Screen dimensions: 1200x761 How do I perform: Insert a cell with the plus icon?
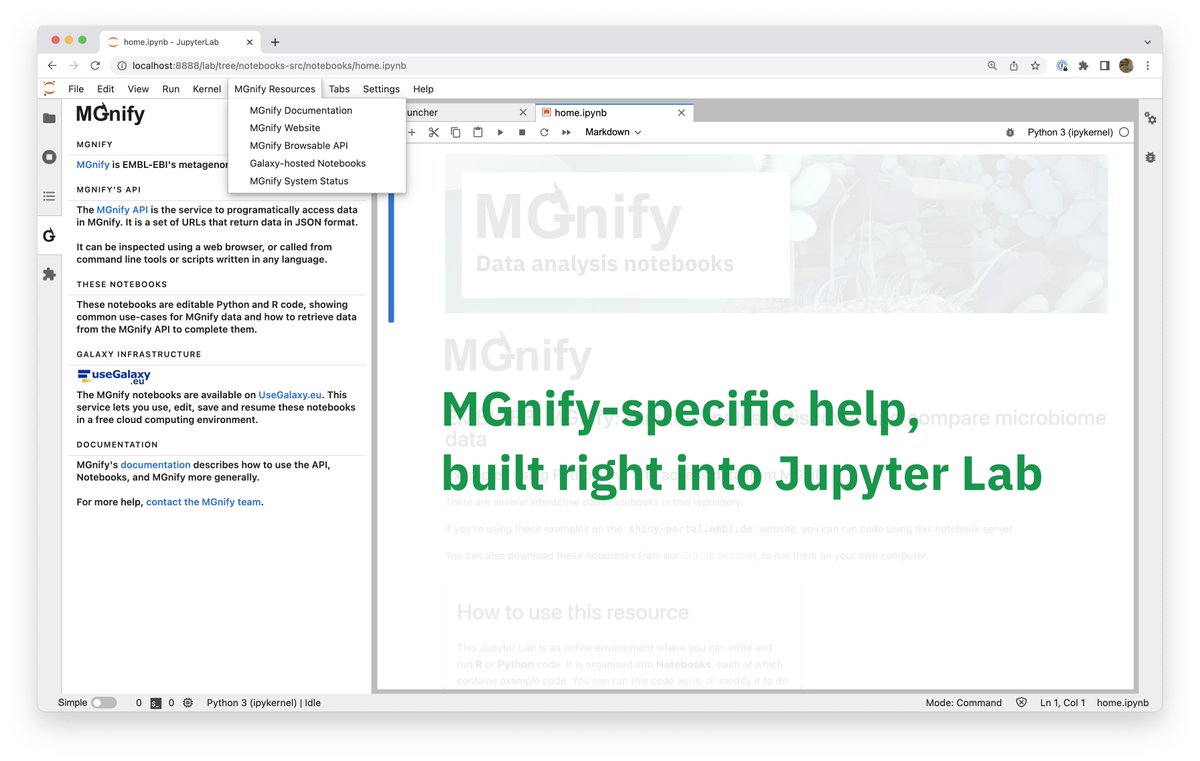(411, 132)
